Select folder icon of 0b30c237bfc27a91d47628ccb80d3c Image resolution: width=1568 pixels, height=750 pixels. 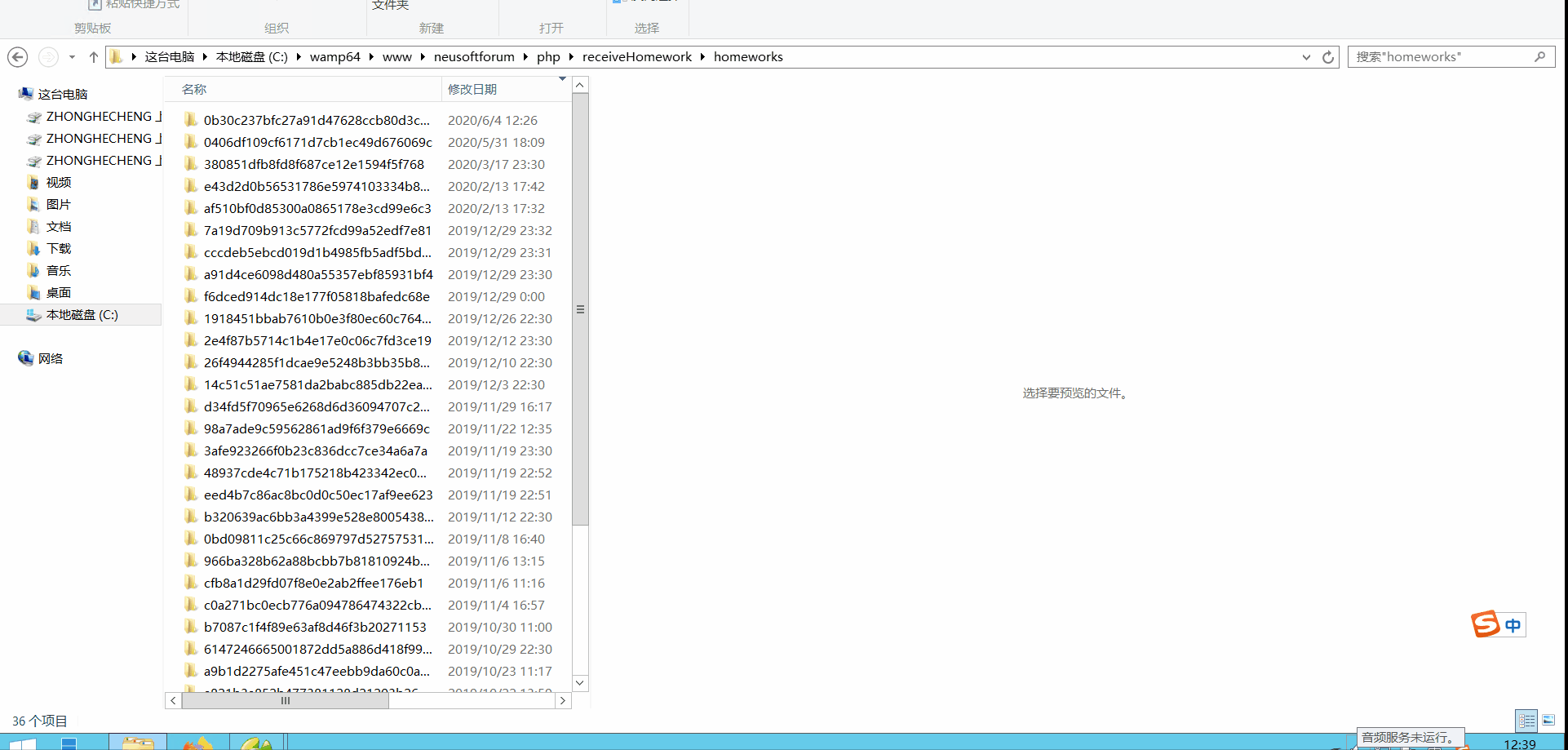click(191, 120)
